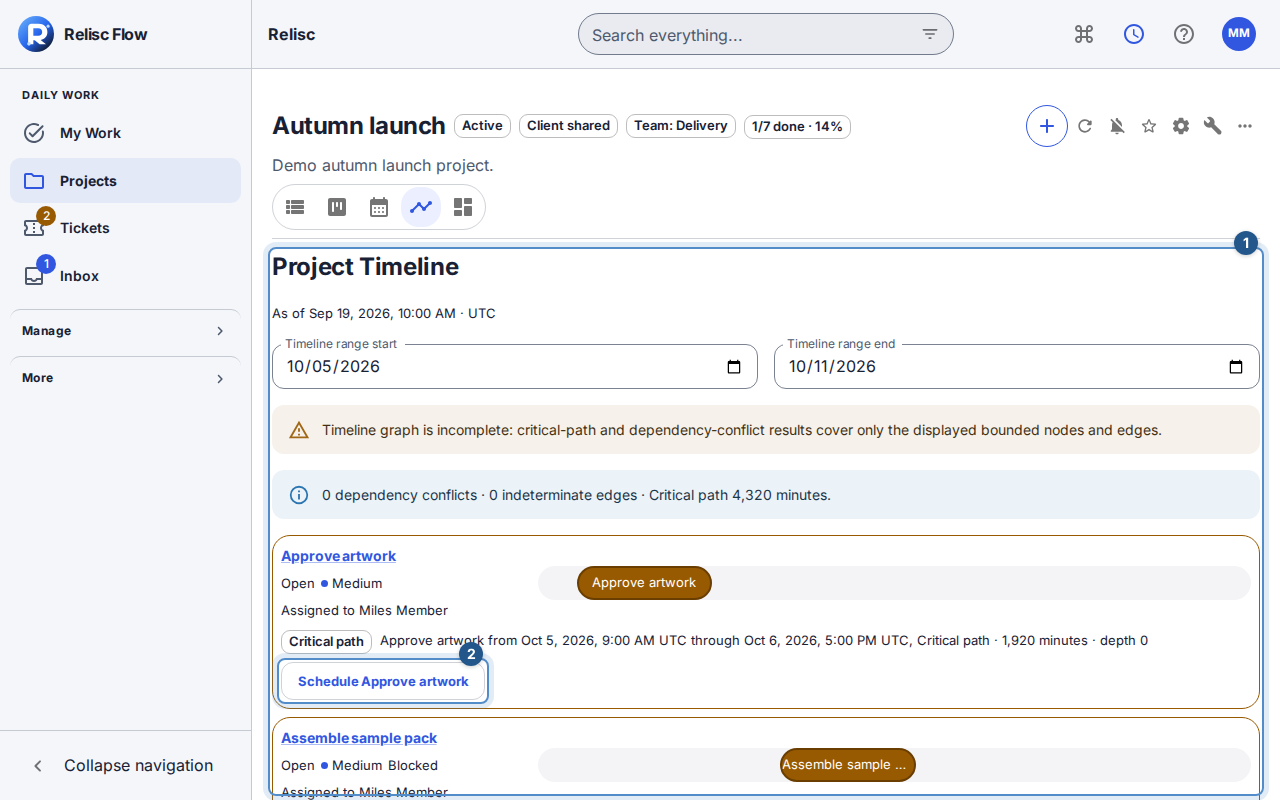Click the Team: Delivery chip
Screen dimensions: 1280x800
681,126
